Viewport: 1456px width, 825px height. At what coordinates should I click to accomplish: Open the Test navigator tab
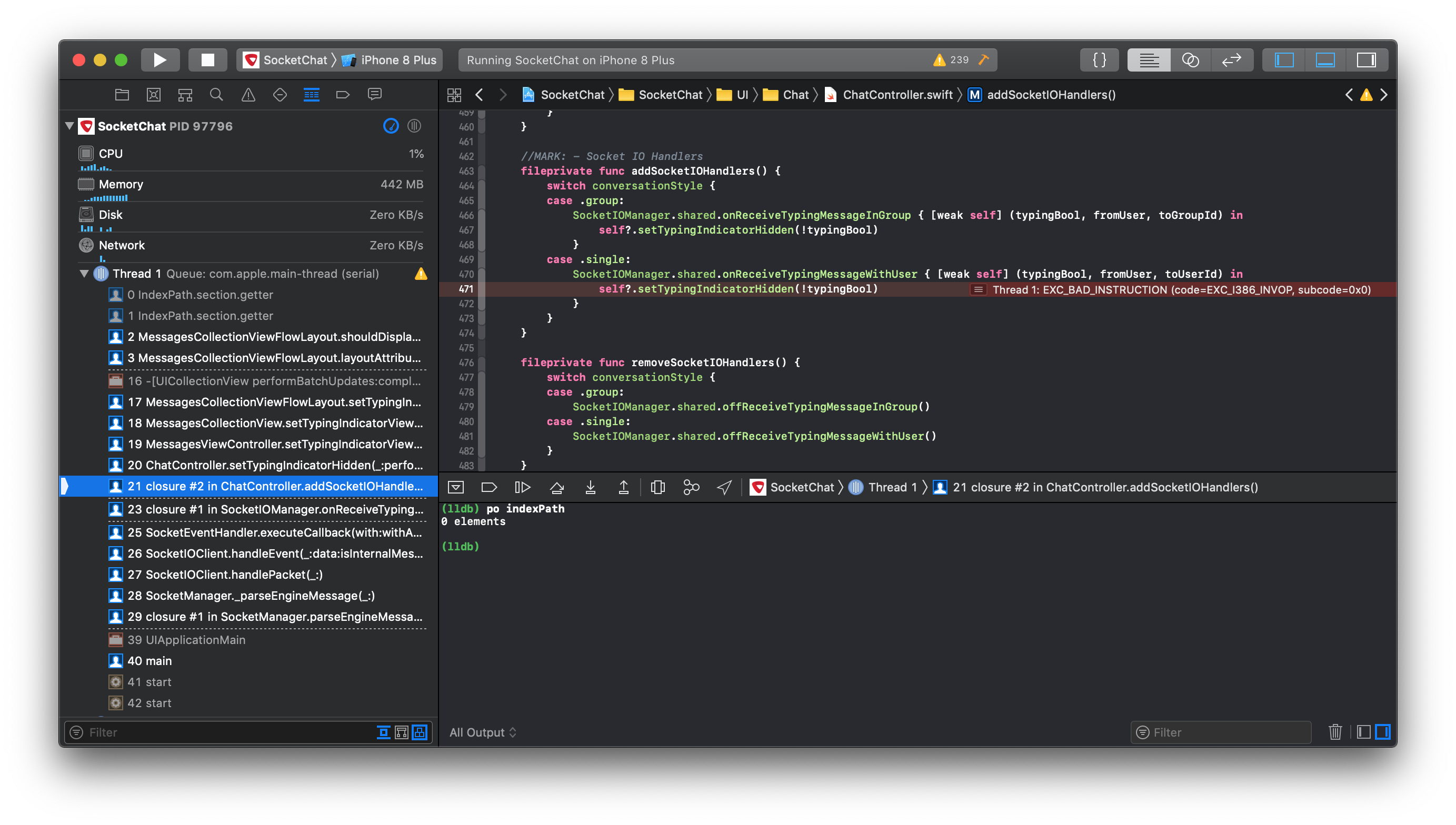point(280,95)
